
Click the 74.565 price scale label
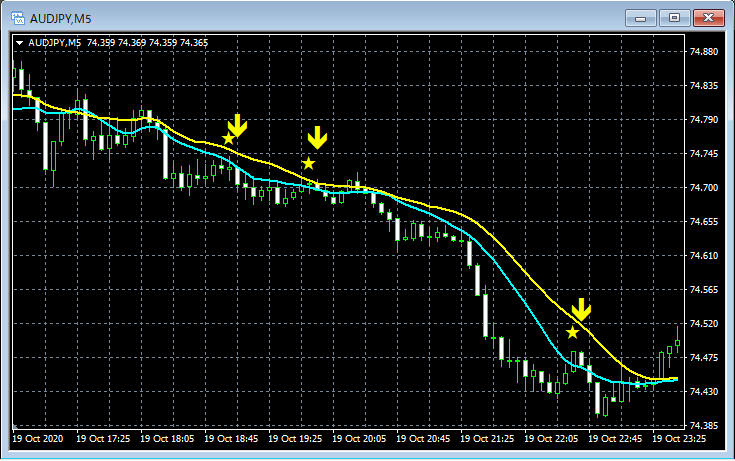click(704, 290)
